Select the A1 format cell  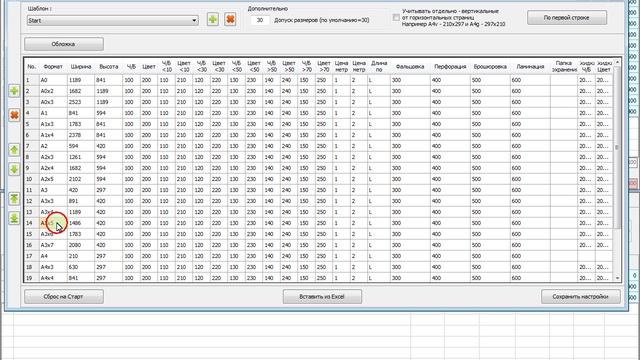[53, 113]
